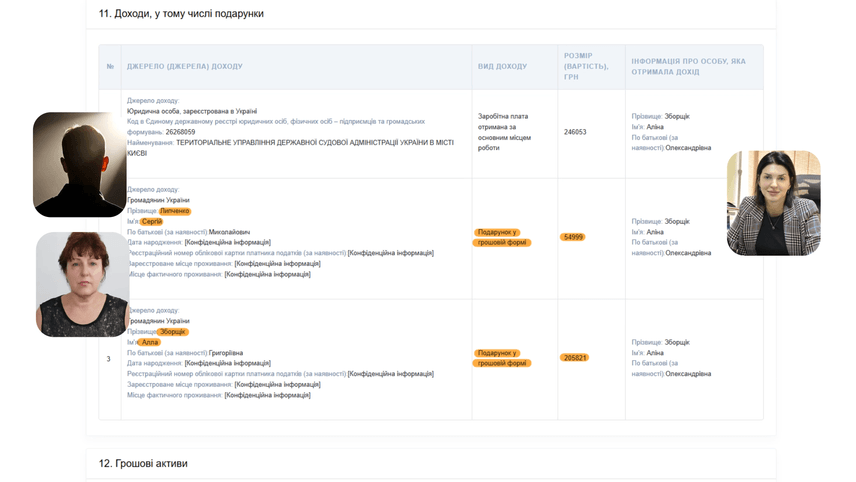Click 'Інформація про особу' column header
This screenshot has width=856, height=482.
tap(688, 67)
